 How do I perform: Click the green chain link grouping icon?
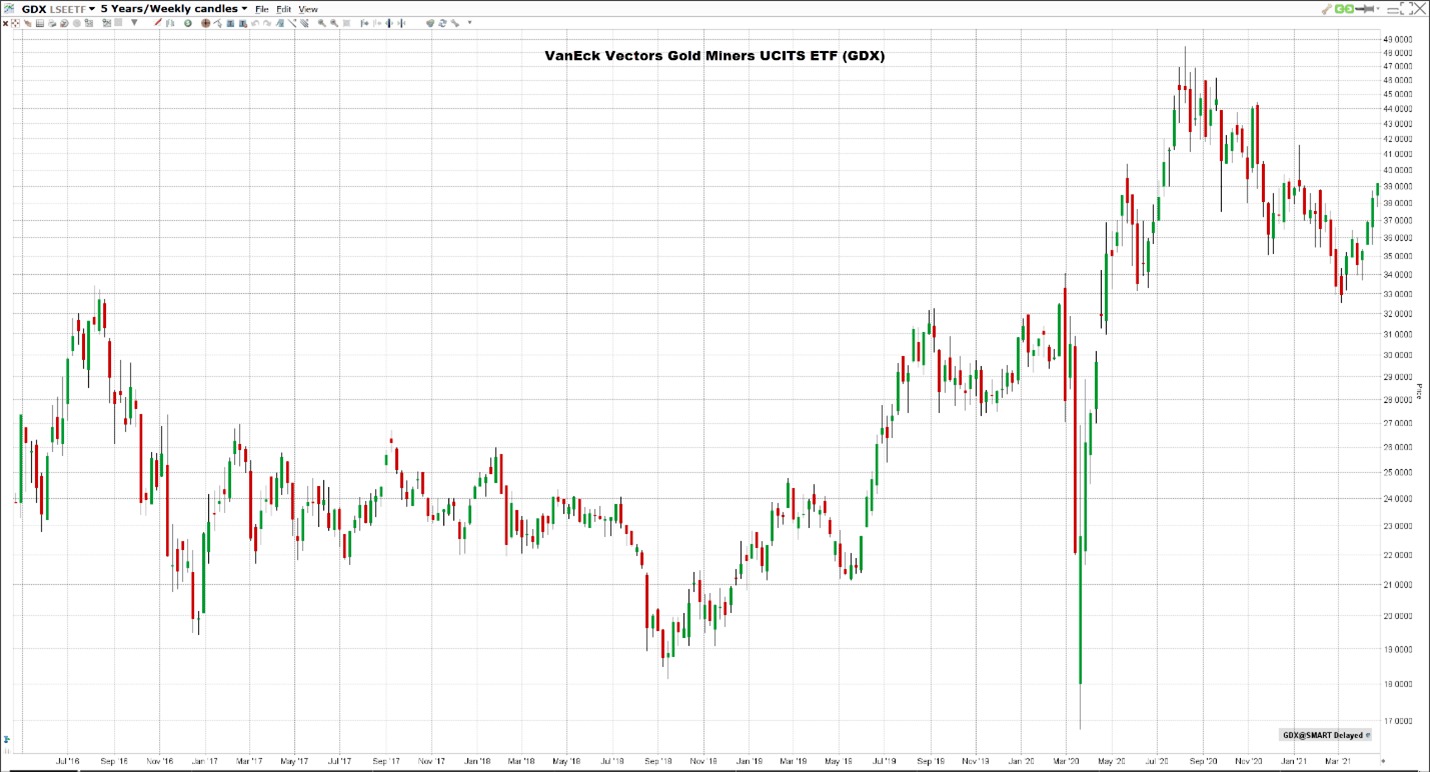click(1344, 9)
